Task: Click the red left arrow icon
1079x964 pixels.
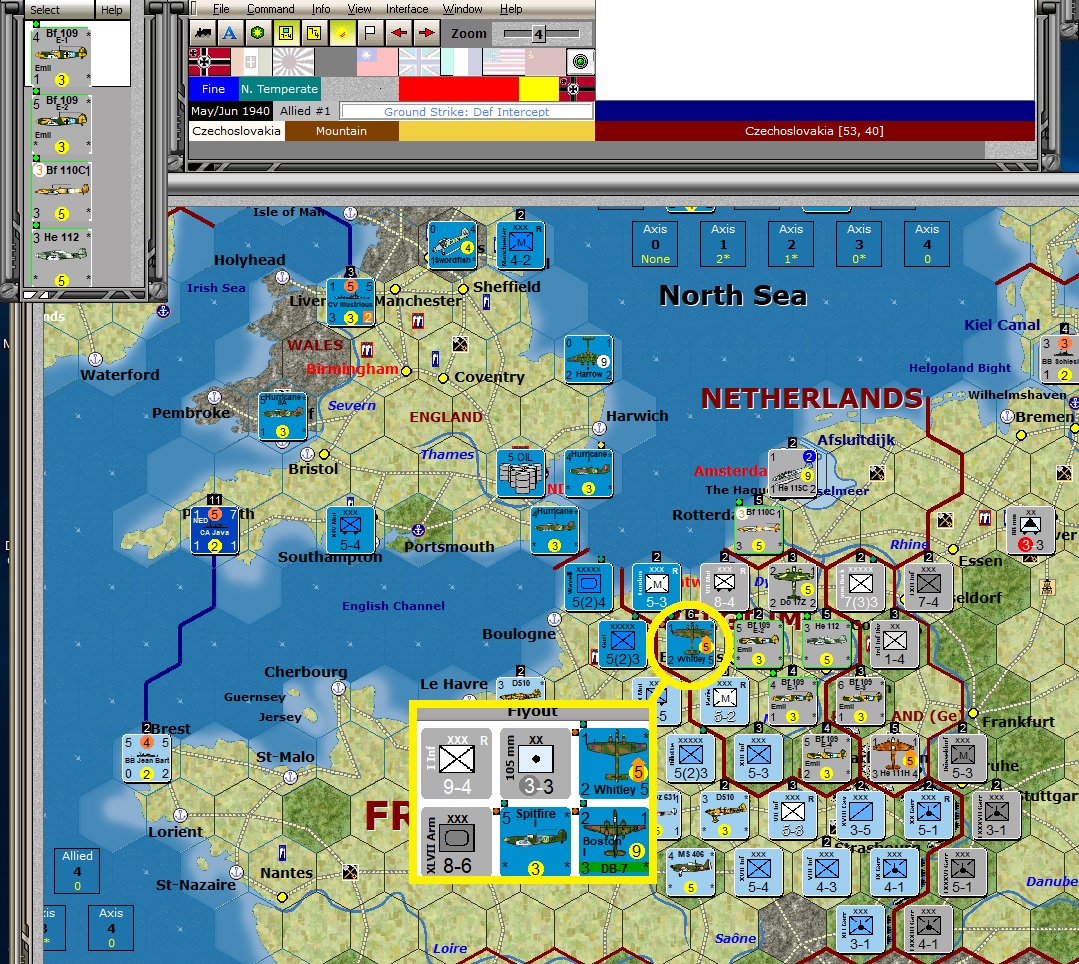Action: click(x=398, y=32)
